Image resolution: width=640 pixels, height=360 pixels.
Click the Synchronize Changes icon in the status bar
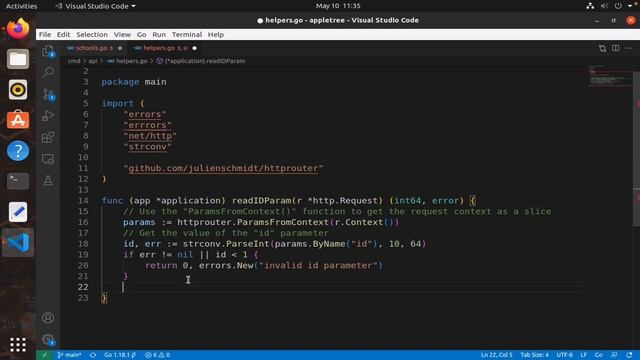93,355
